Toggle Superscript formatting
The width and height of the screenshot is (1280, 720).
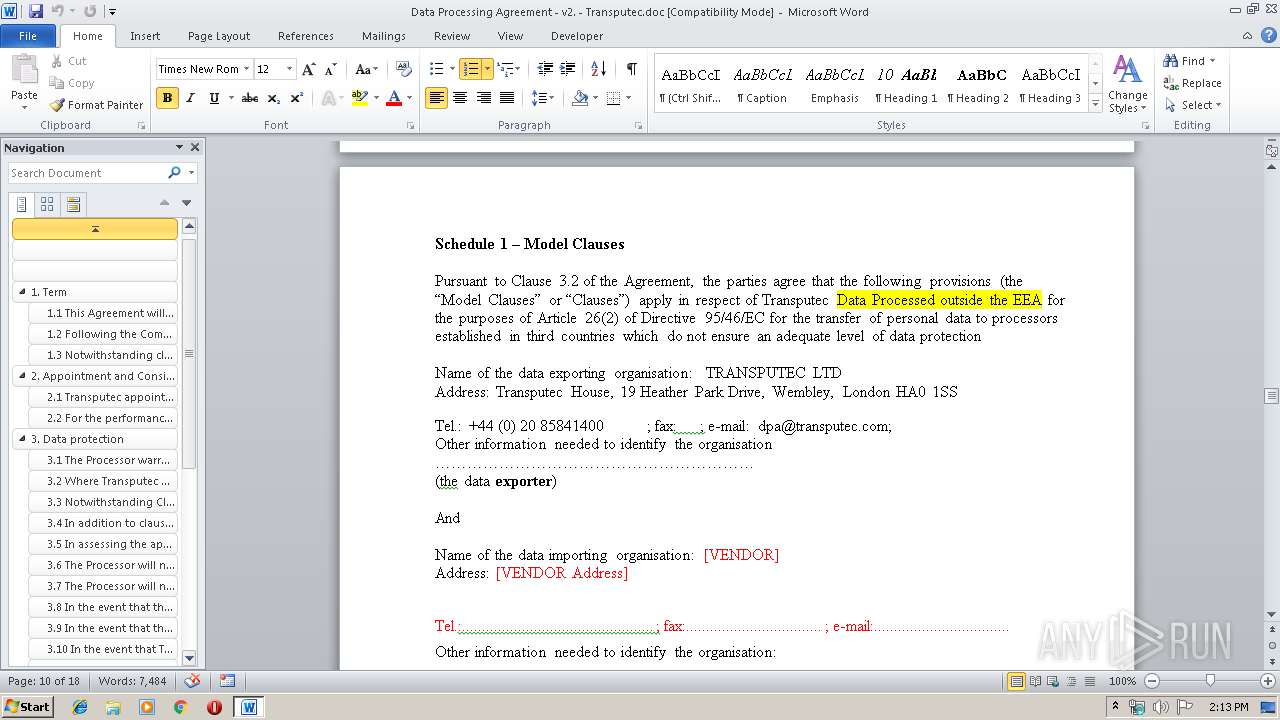point(297,98)
